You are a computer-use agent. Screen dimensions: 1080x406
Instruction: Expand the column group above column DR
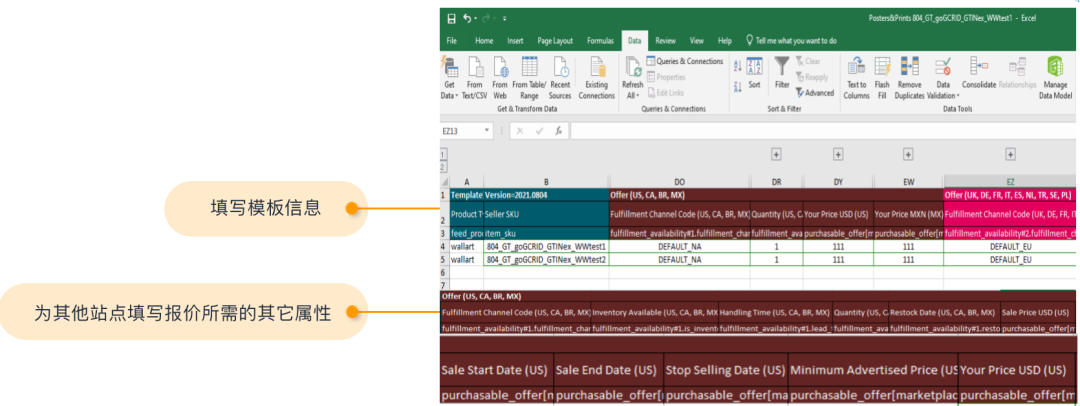(x=776, y=155)
